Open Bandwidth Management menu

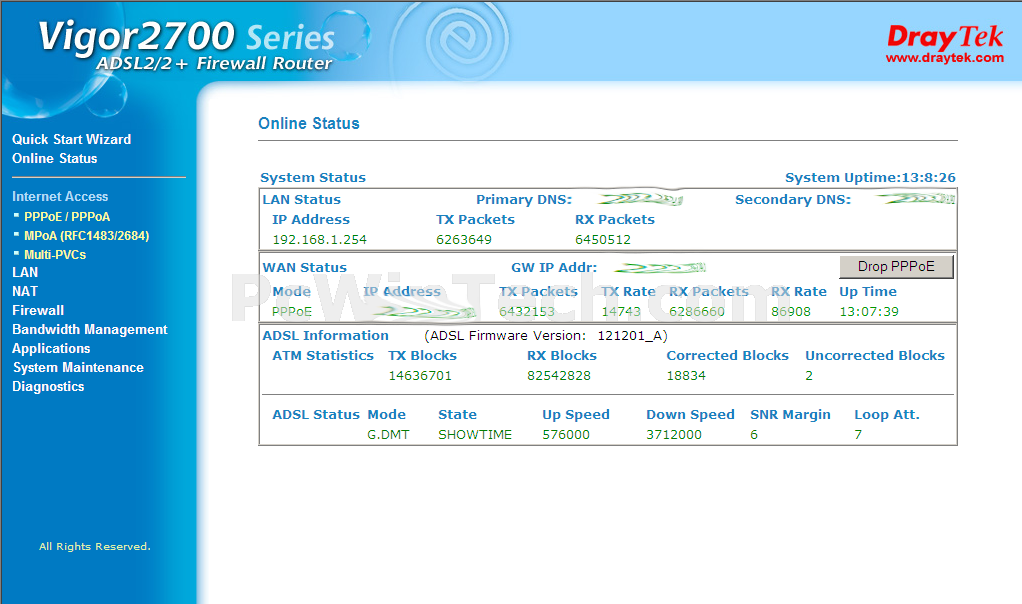[90, 329]
